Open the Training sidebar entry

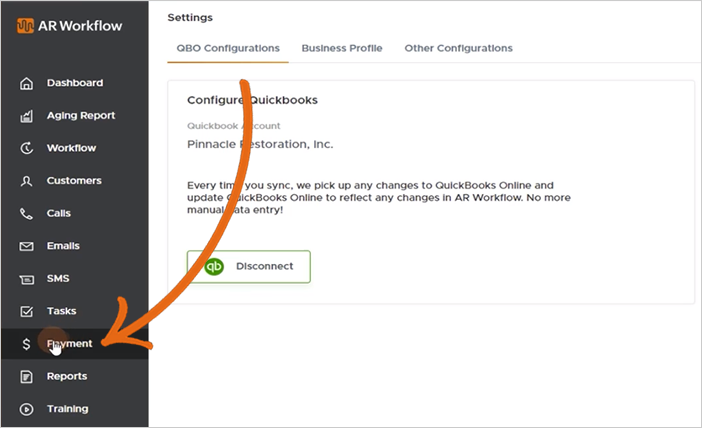click(67, 409)
